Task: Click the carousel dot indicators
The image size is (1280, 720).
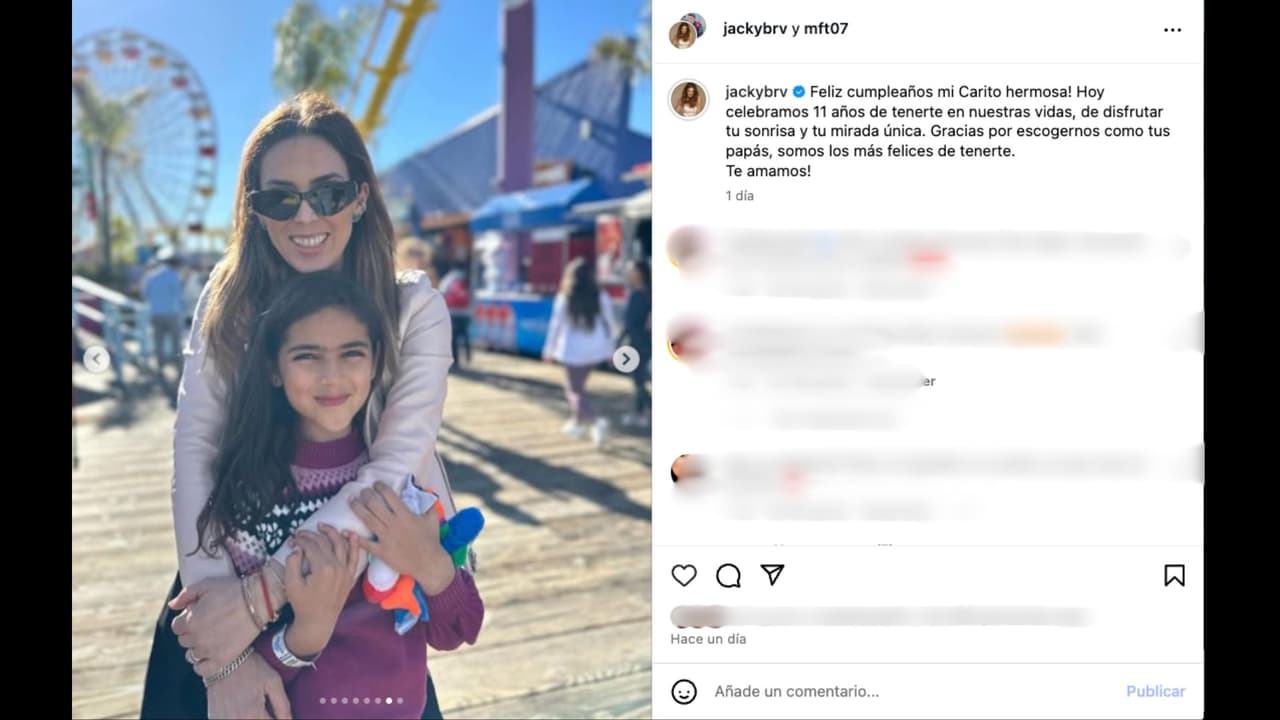Action: pyautogui.click(x=361, y=701)
